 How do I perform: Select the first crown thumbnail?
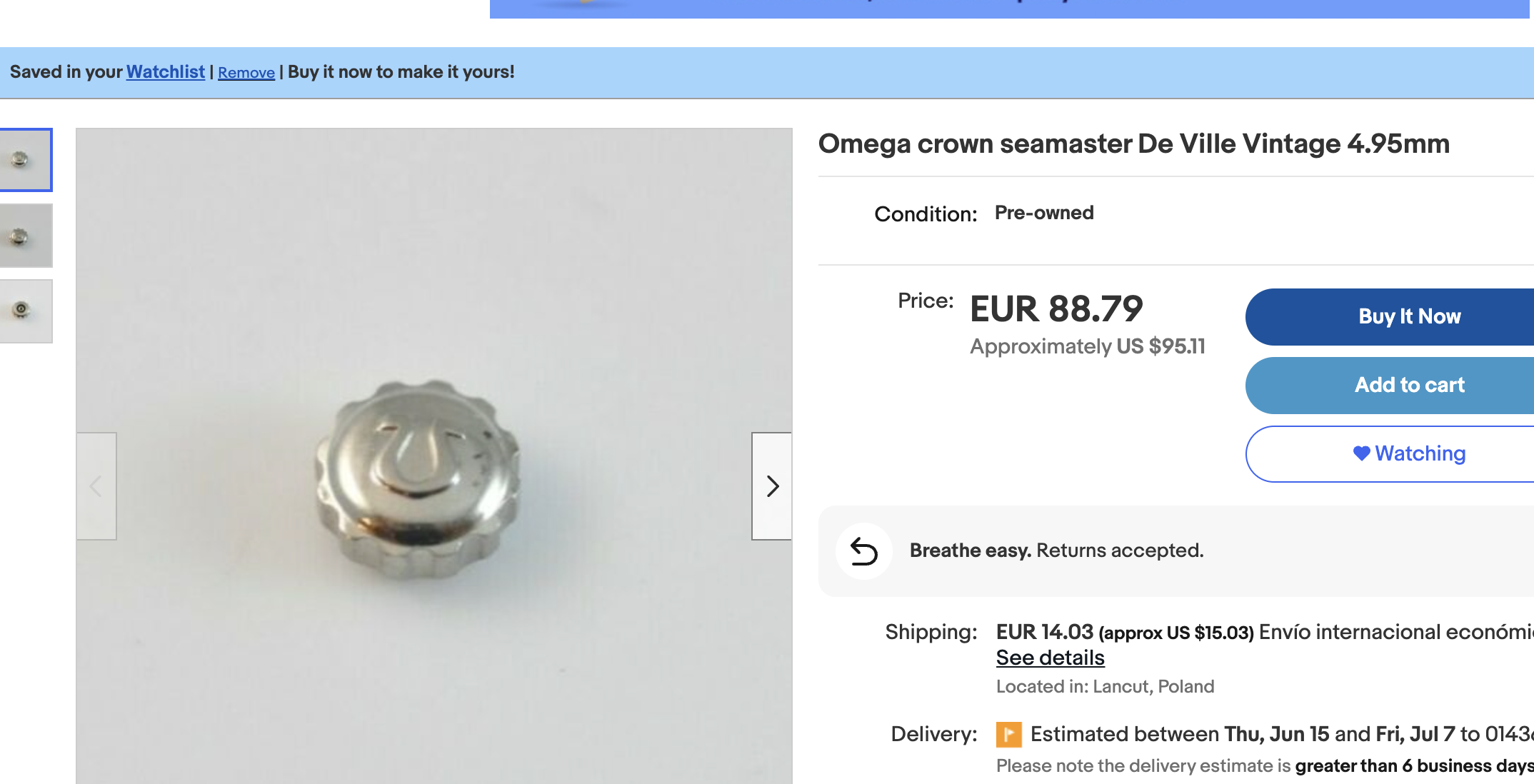(x=25, y=160)
